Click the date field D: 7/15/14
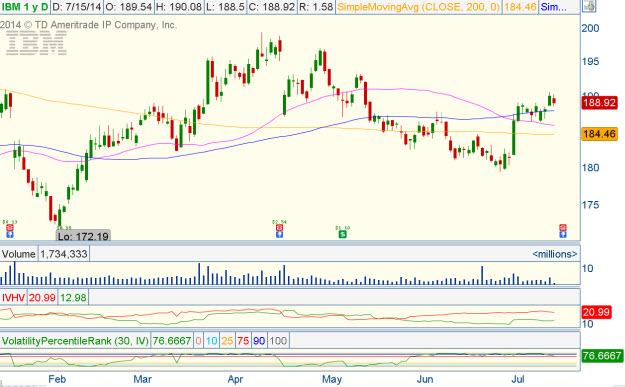This screenshot has width=625, height=387. pyautogui.click(x=77, y=7)
